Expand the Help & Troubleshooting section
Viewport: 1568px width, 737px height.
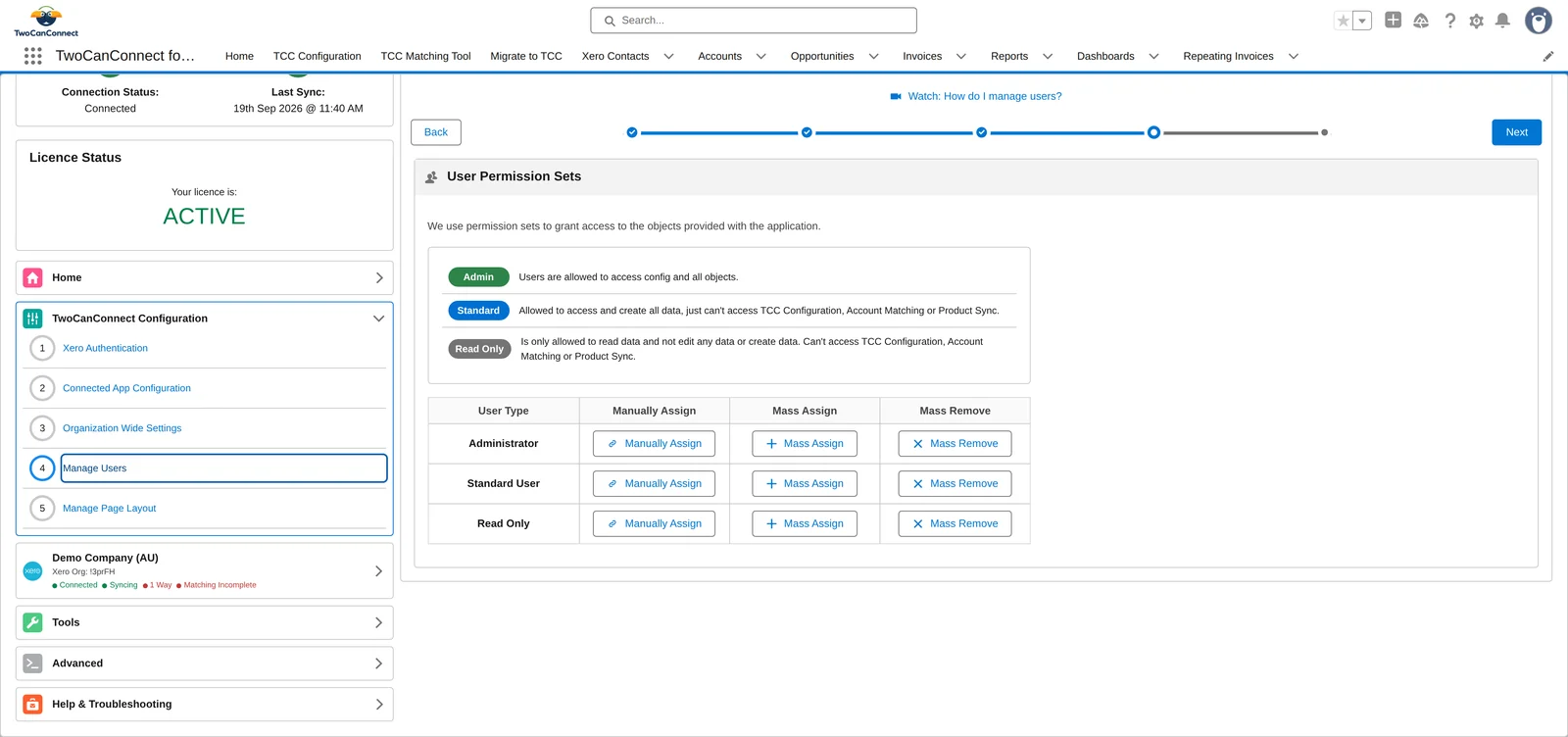379,705
